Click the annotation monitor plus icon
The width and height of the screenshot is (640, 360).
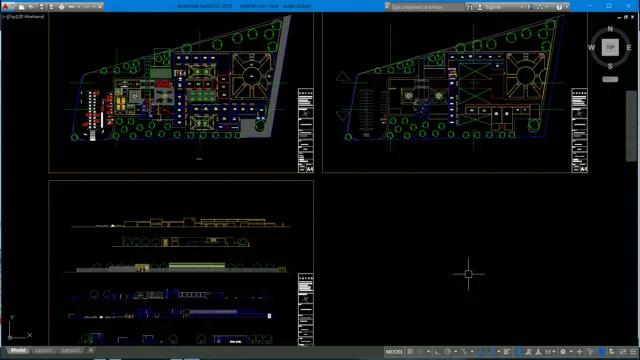coord(579,352)
